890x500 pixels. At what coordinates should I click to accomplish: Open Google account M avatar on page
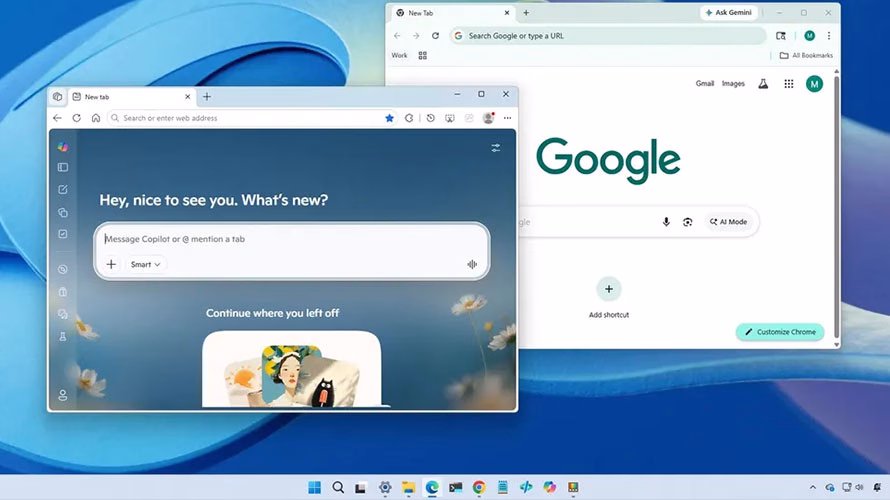[815, 84]
